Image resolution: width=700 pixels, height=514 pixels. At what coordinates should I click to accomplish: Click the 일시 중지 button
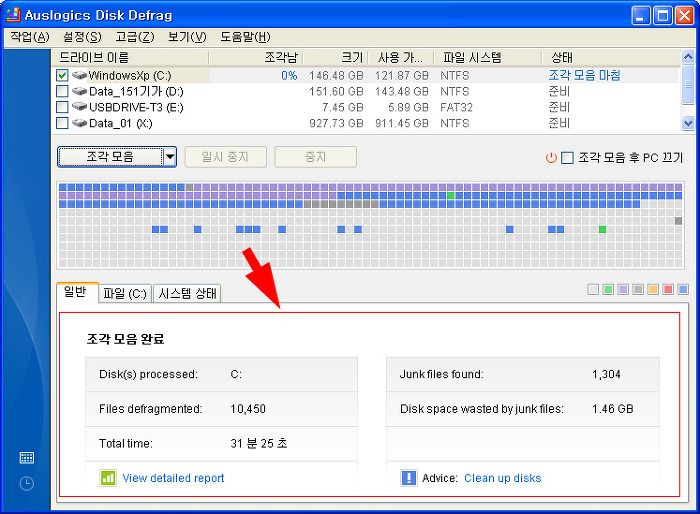point(225,157)
